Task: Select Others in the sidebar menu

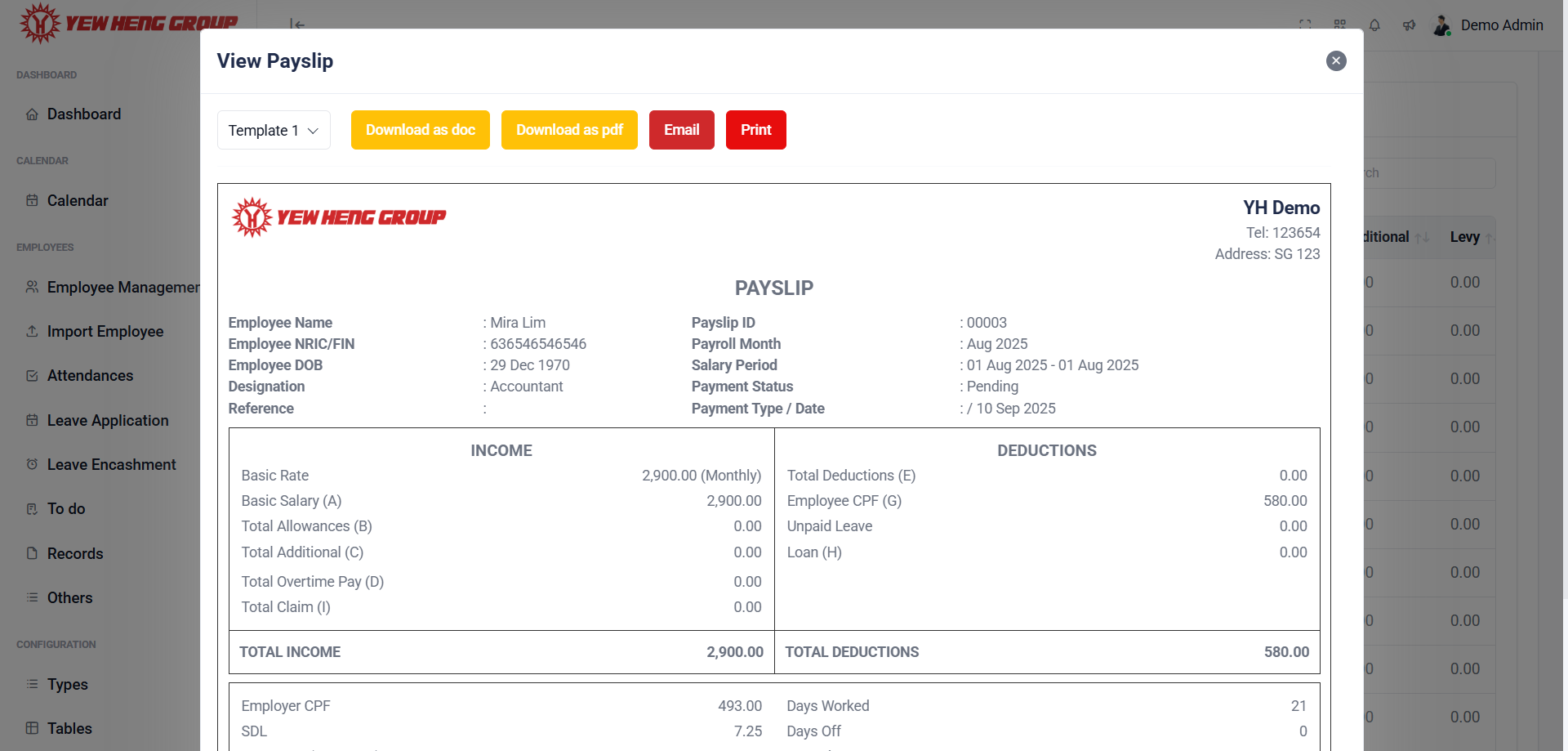Action: [x=70, y=597]
